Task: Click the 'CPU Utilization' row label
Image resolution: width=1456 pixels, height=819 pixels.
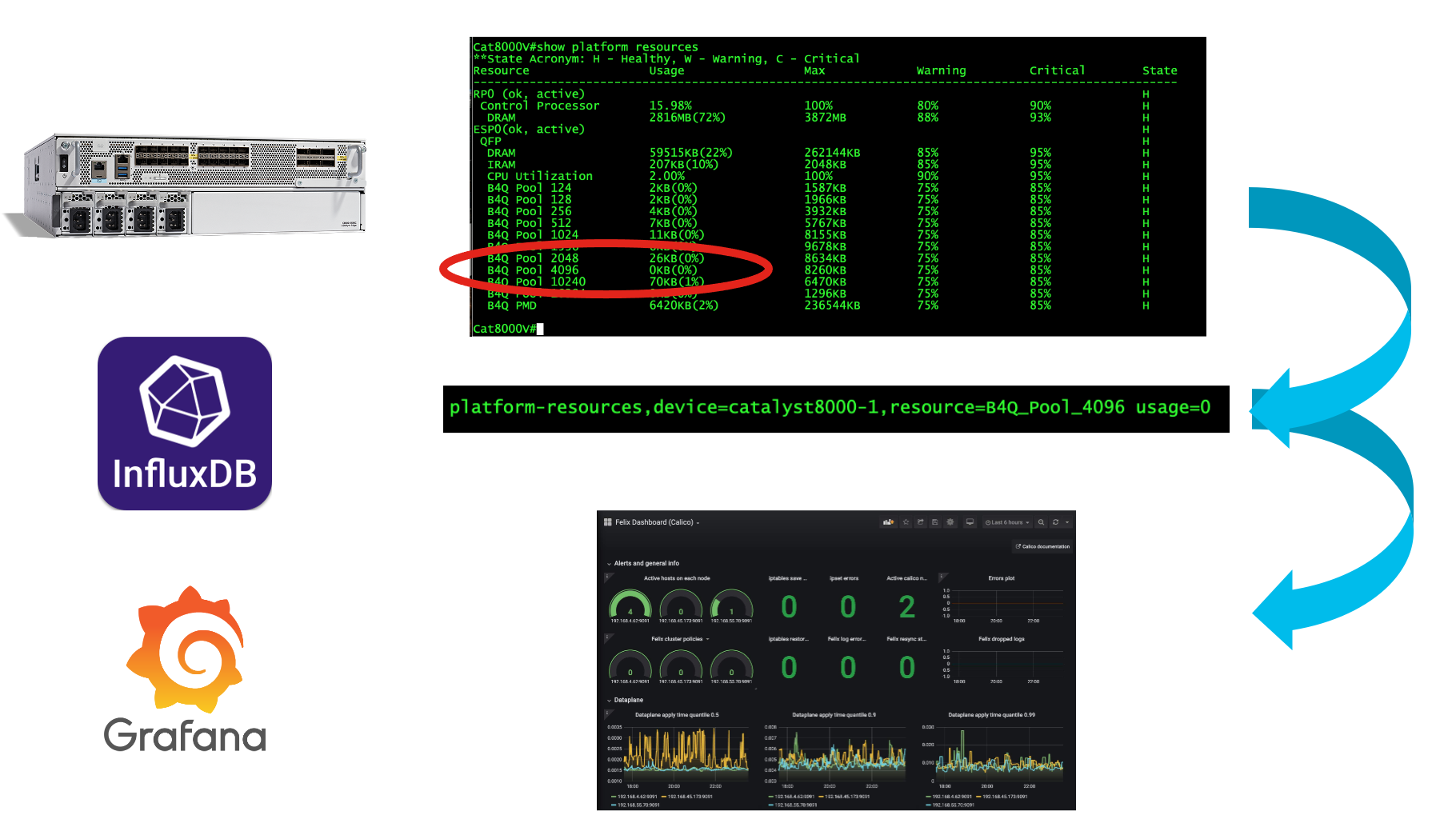Action: pyautogui.click(x=540, y=176)
